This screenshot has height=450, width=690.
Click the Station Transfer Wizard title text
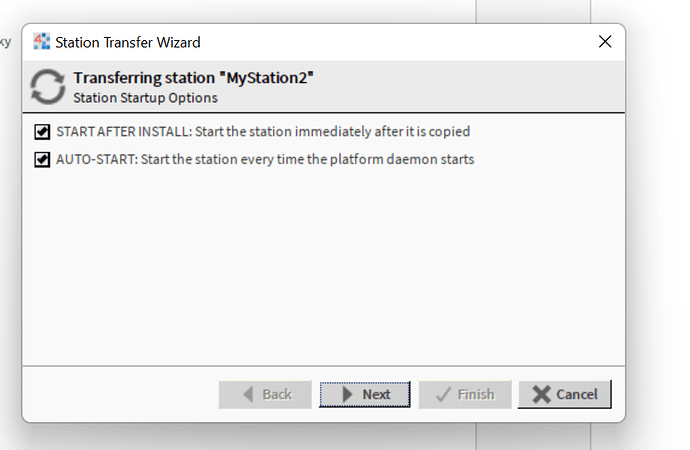[x=128, y=42]
